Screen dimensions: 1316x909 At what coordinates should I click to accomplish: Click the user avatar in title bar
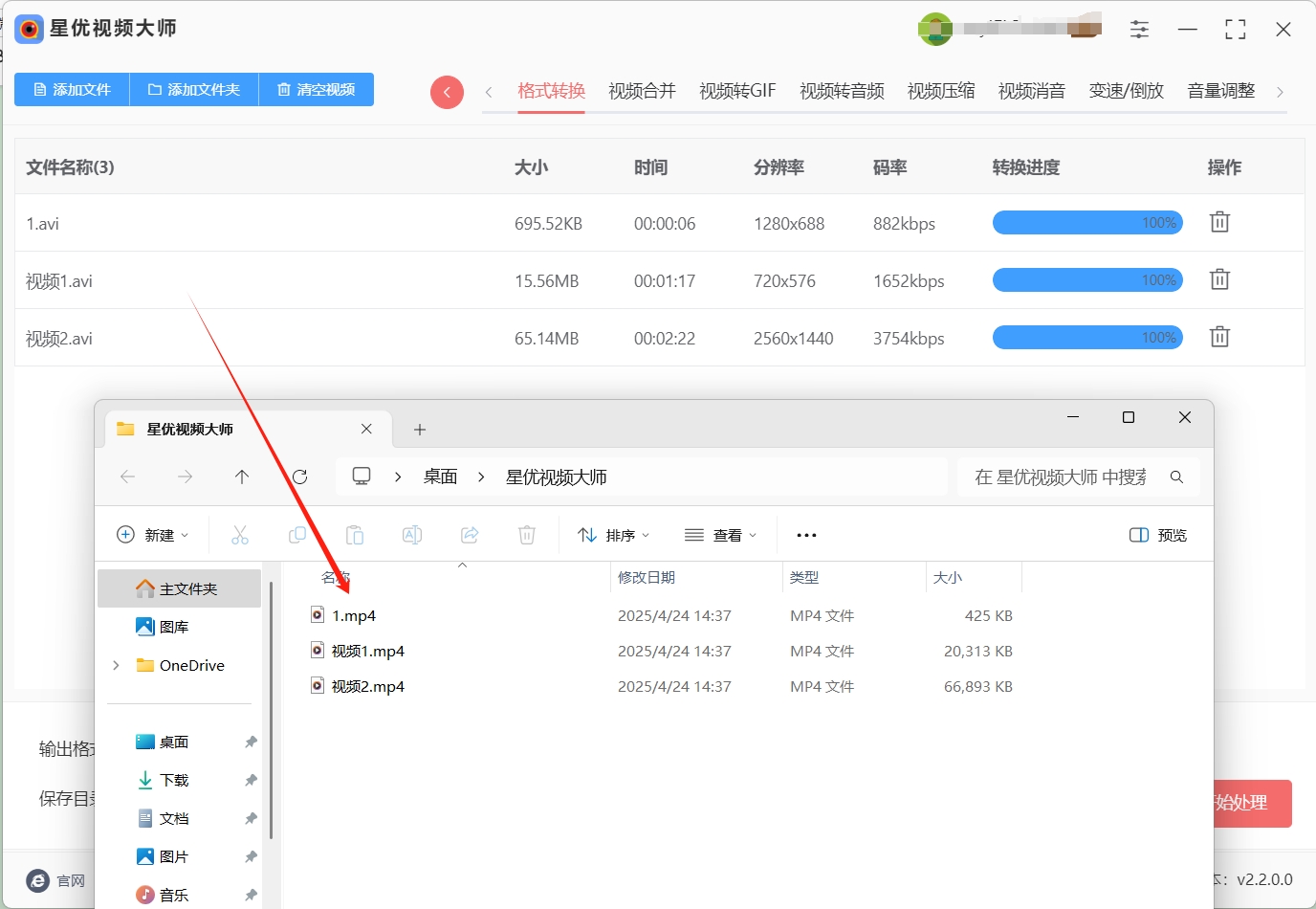coord(935,29)
